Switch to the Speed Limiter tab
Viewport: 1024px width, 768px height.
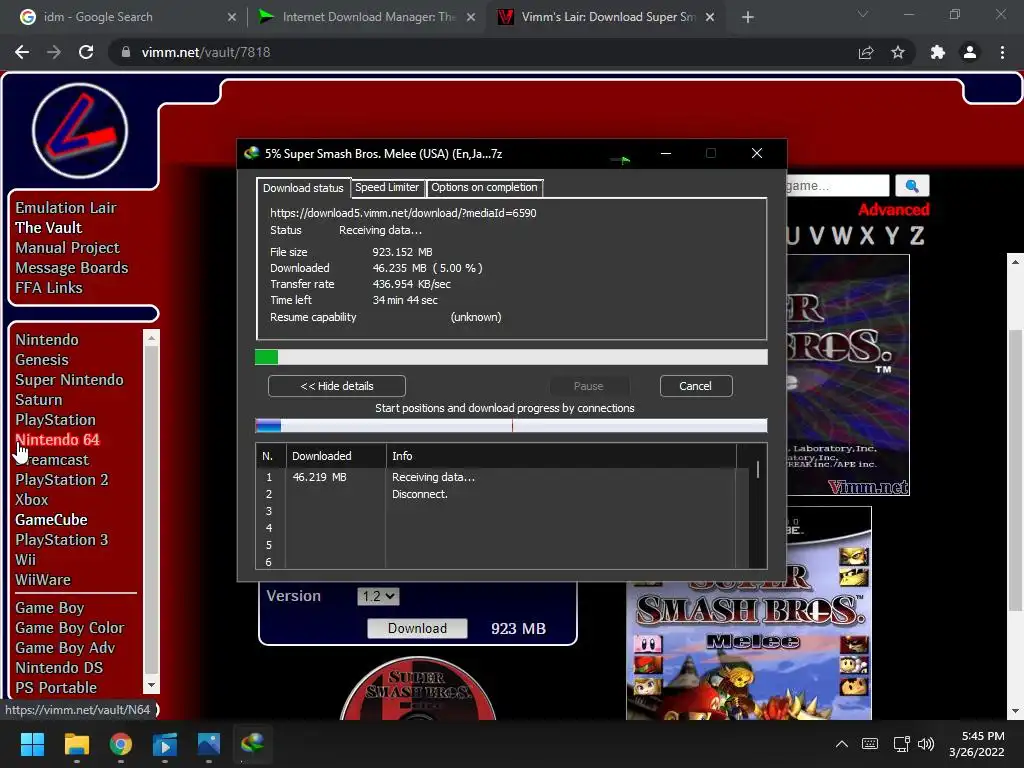point(387,187)
